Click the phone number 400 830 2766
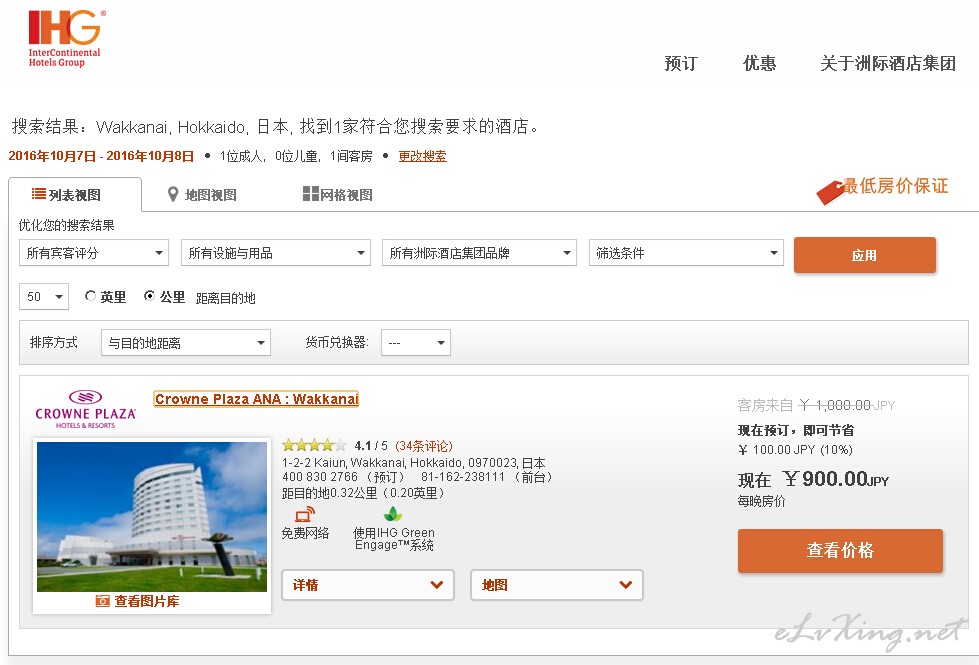 coord(320,477)
